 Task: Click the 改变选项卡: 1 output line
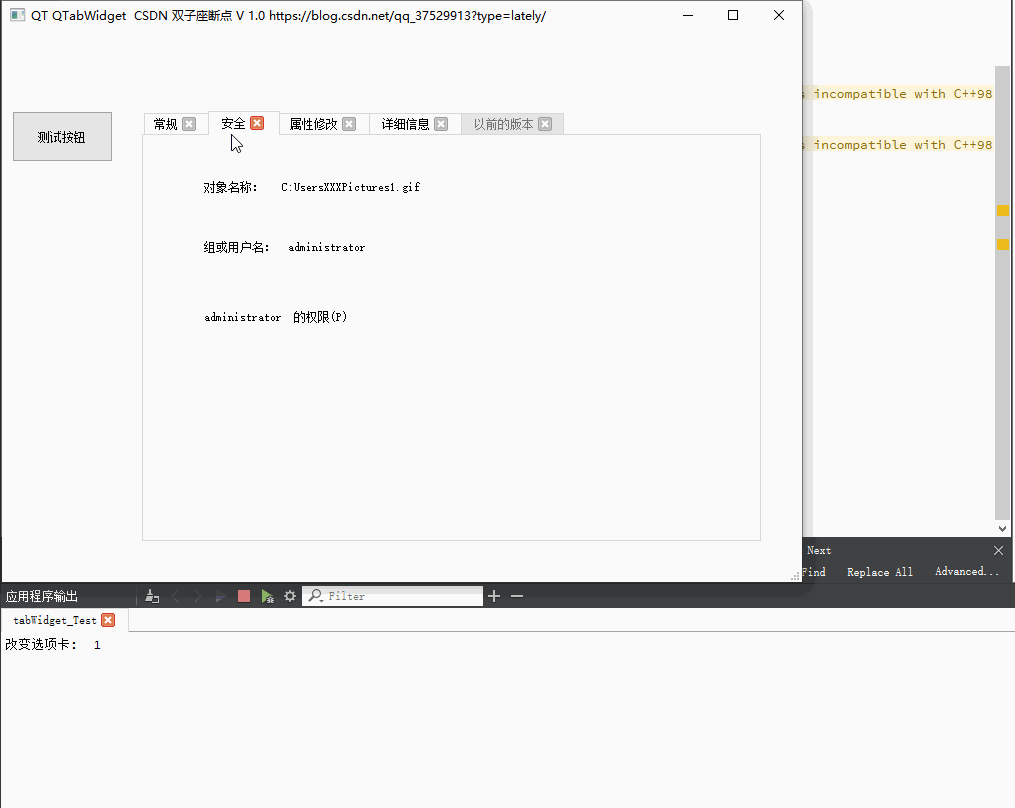(x=53, y=644)
